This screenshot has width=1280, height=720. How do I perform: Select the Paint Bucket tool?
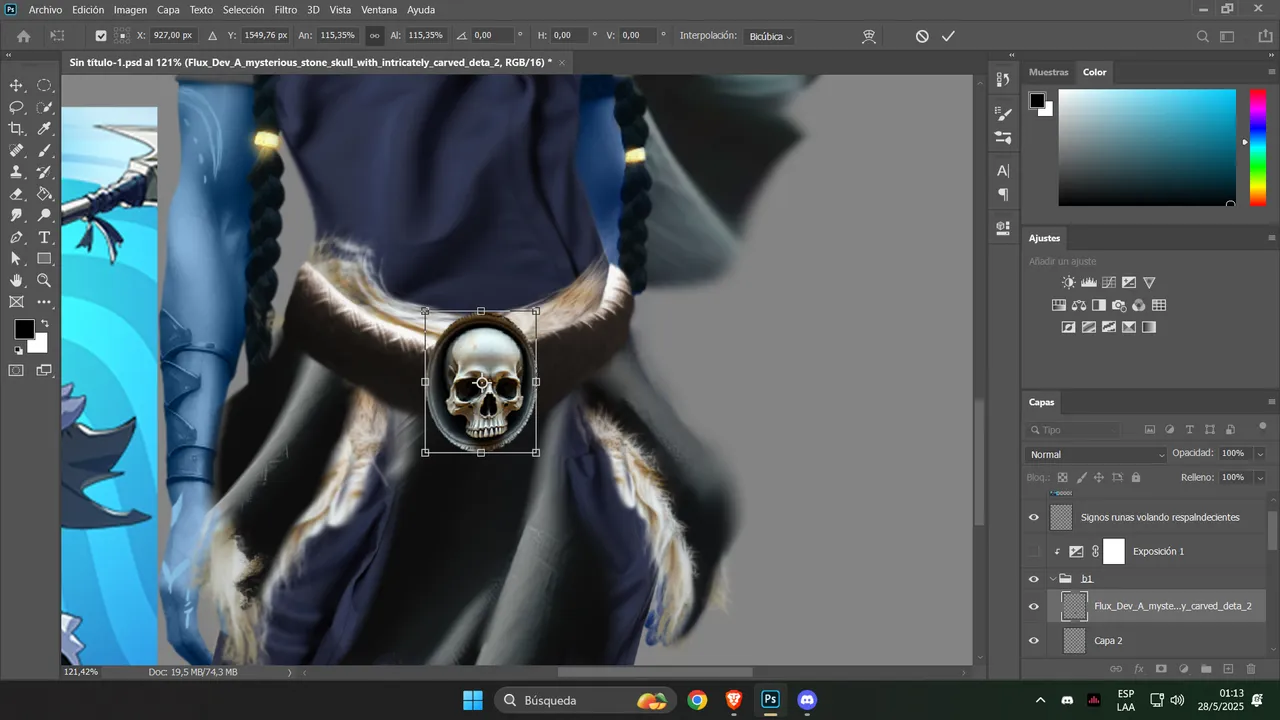[44, 194]
